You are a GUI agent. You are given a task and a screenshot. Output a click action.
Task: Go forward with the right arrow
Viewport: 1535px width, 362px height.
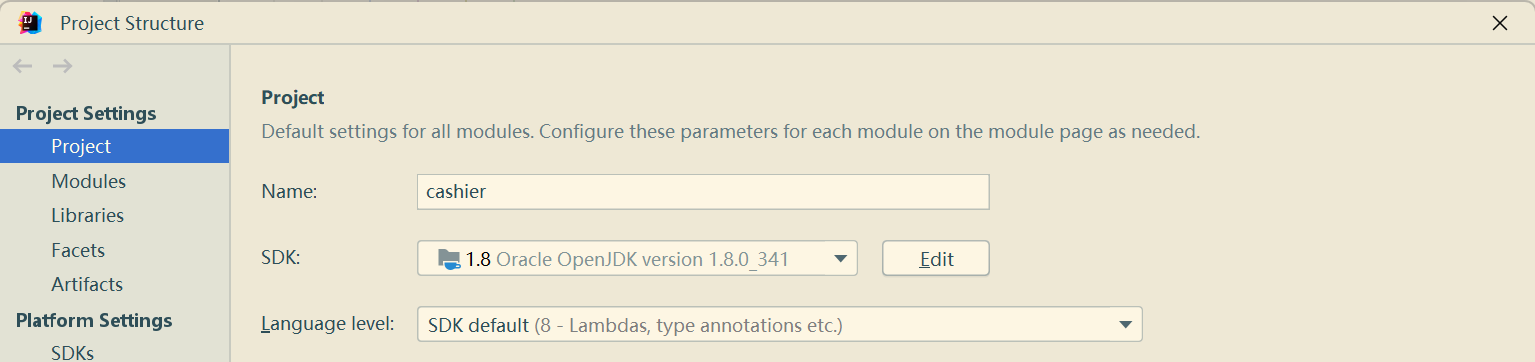click(x=62, y=66)
